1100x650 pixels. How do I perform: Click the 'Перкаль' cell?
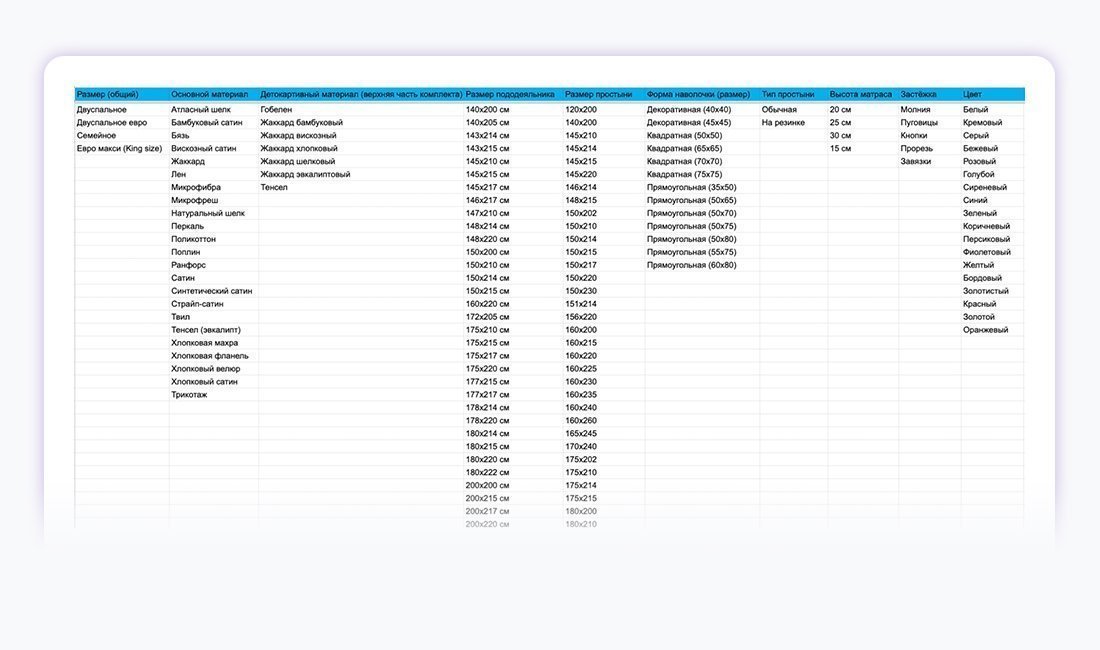(x=187, y=226)
